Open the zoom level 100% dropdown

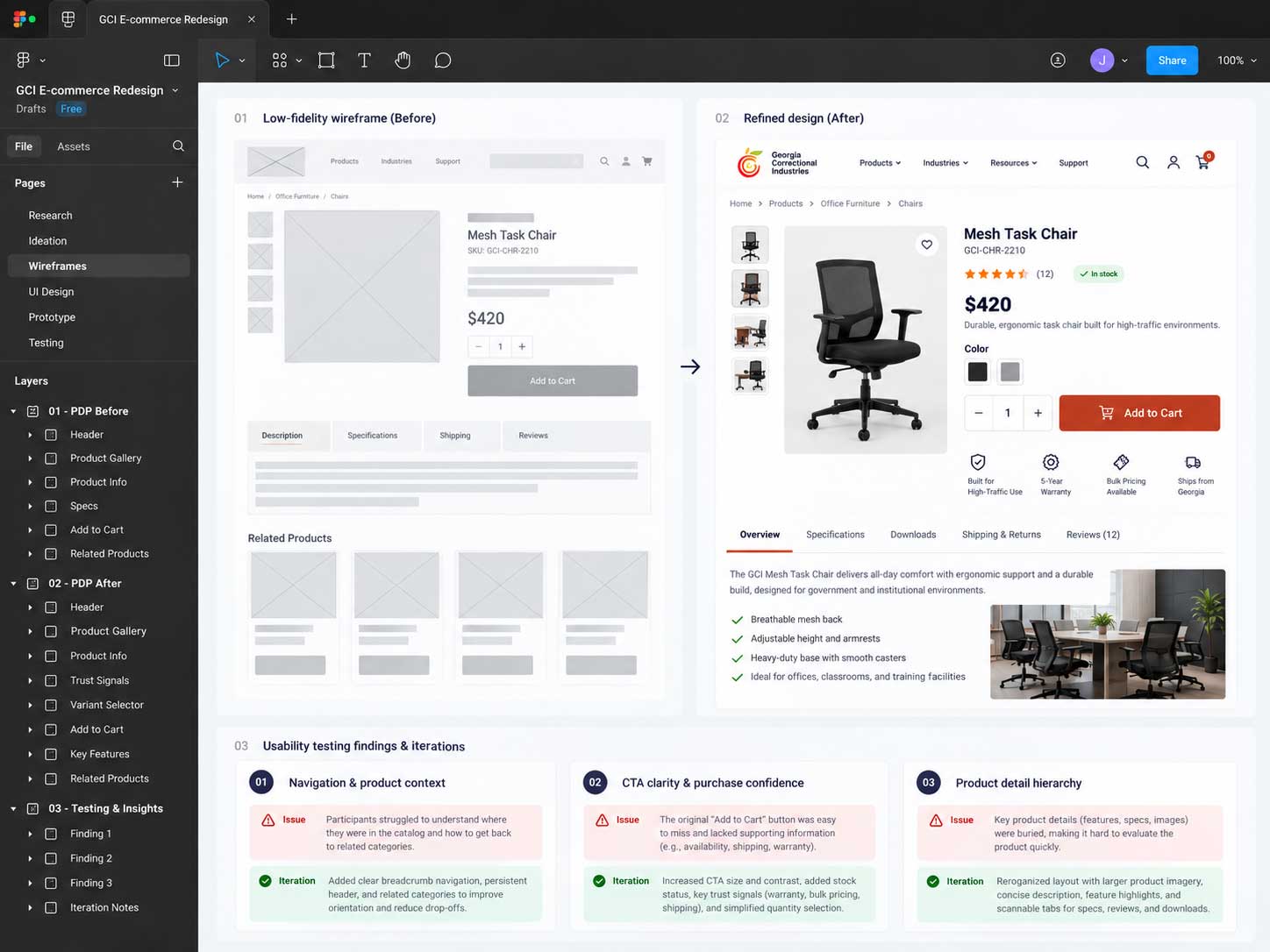pyautogui.click(x=1237, y=60)
